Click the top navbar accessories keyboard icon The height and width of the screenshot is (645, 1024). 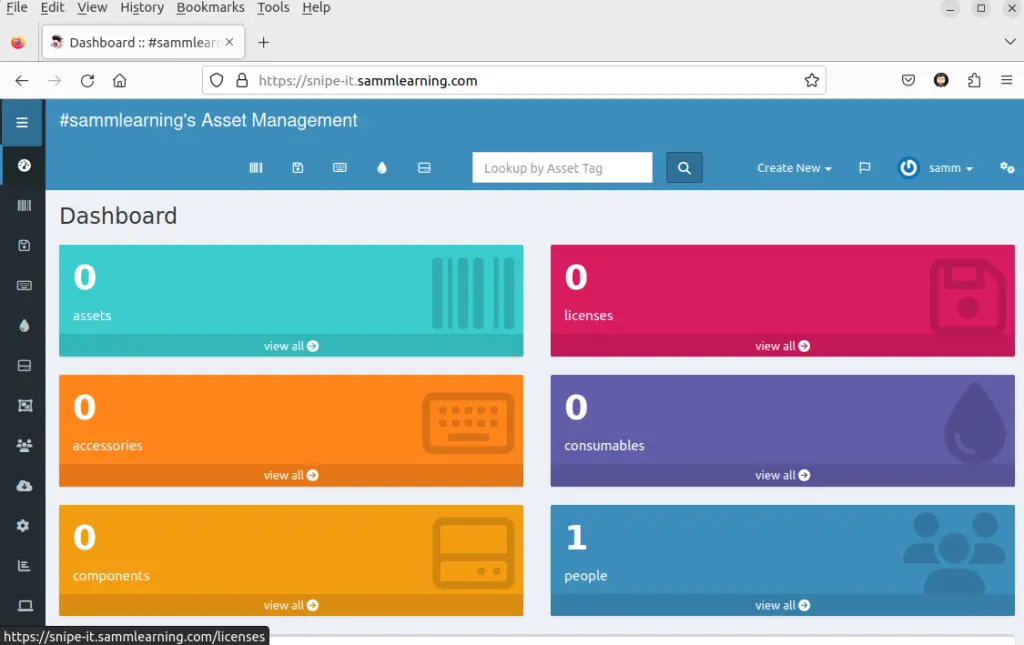[340, 168]
